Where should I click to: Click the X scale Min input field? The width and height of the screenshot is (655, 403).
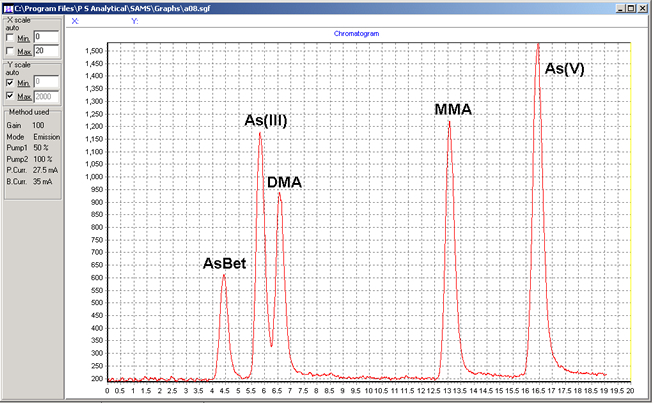[x=46, y=37]
